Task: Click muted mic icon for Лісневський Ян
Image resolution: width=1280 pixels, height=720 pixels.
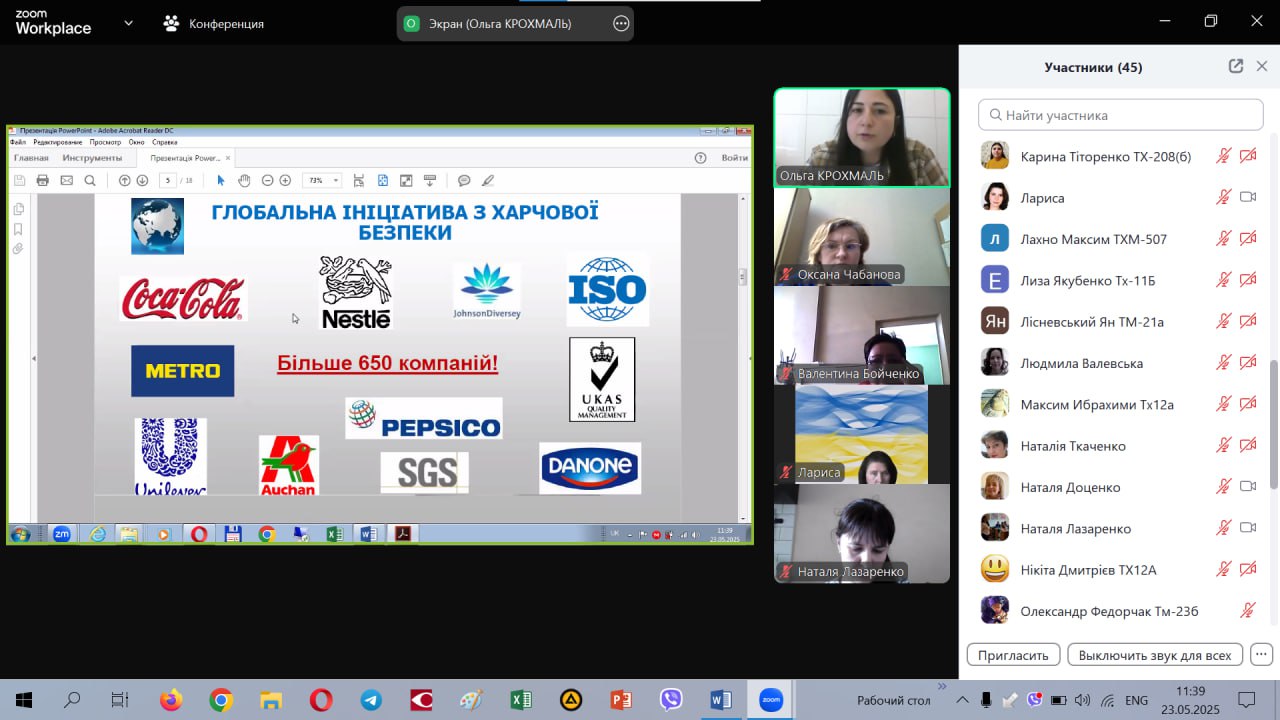Action: pos(1223,321)
